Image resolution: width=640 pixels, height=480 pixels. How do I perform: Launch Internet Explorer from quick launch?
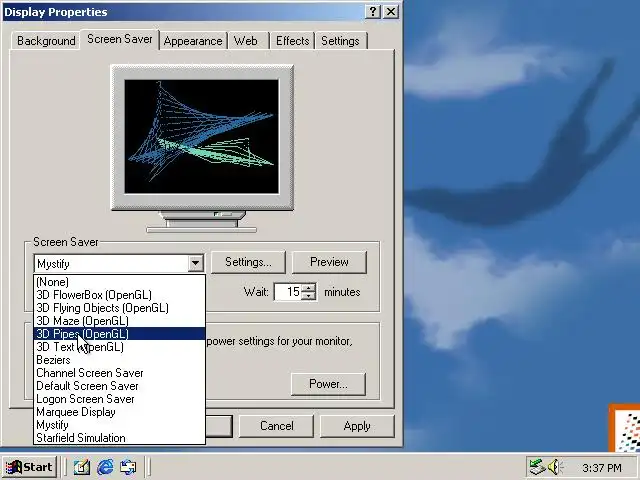(105, 467)
